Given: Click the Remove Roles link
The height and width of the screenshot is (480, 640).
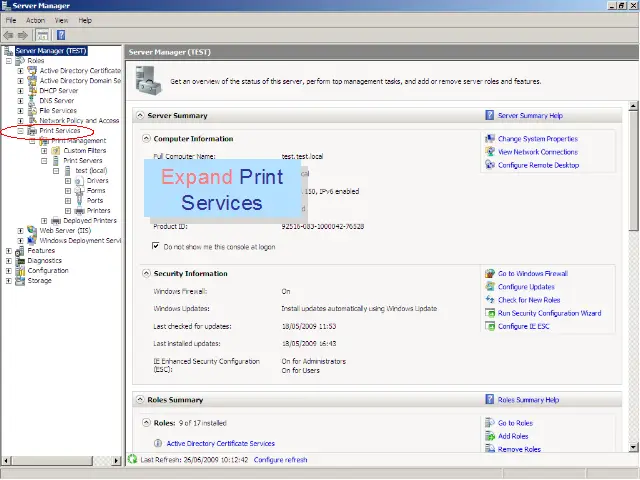Looking at the screenshot, I should point(519,449).
